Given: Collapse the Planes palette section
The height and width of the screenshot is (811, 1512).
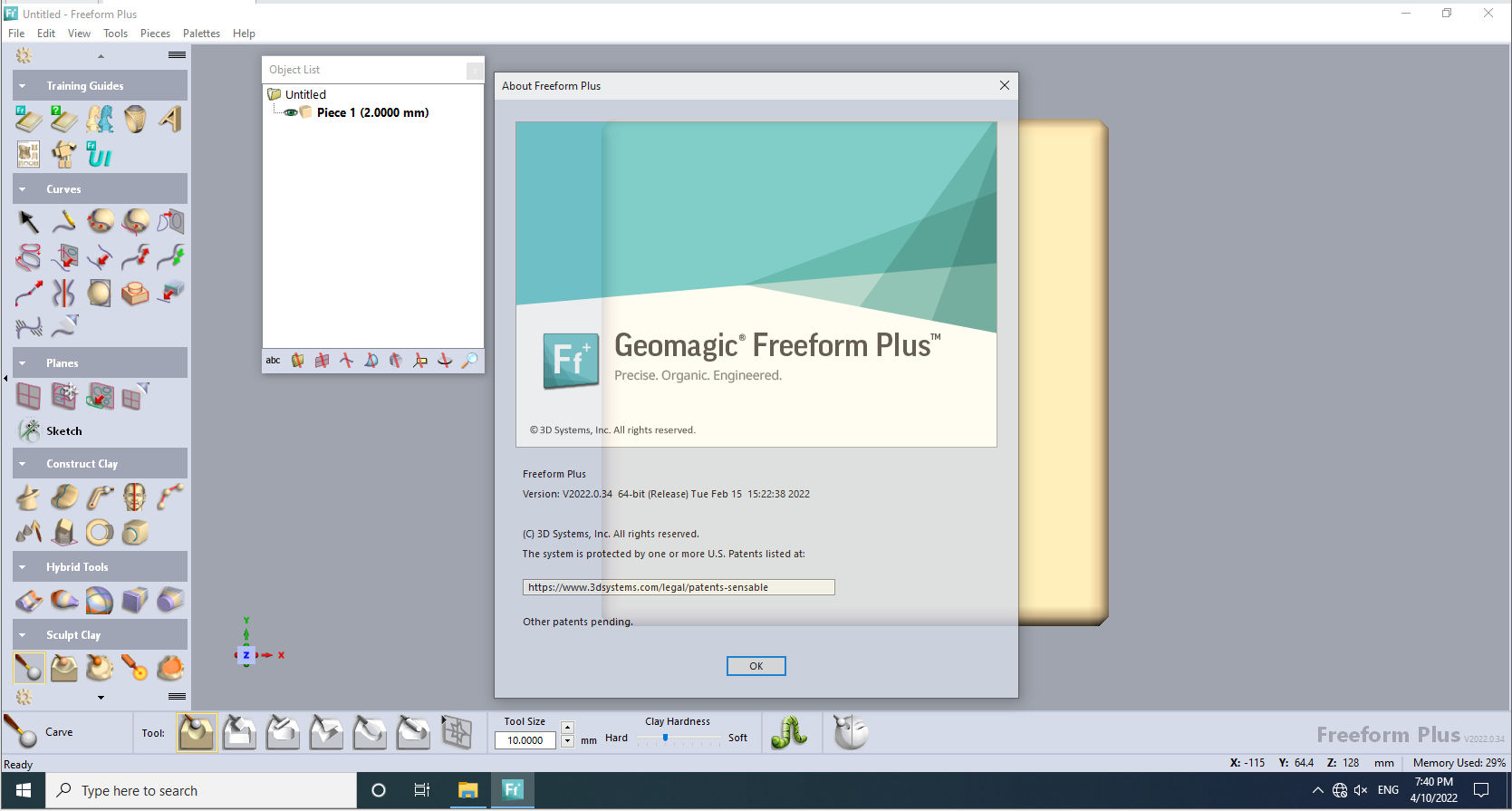Looking at the screenshot, I should (23, 363).
